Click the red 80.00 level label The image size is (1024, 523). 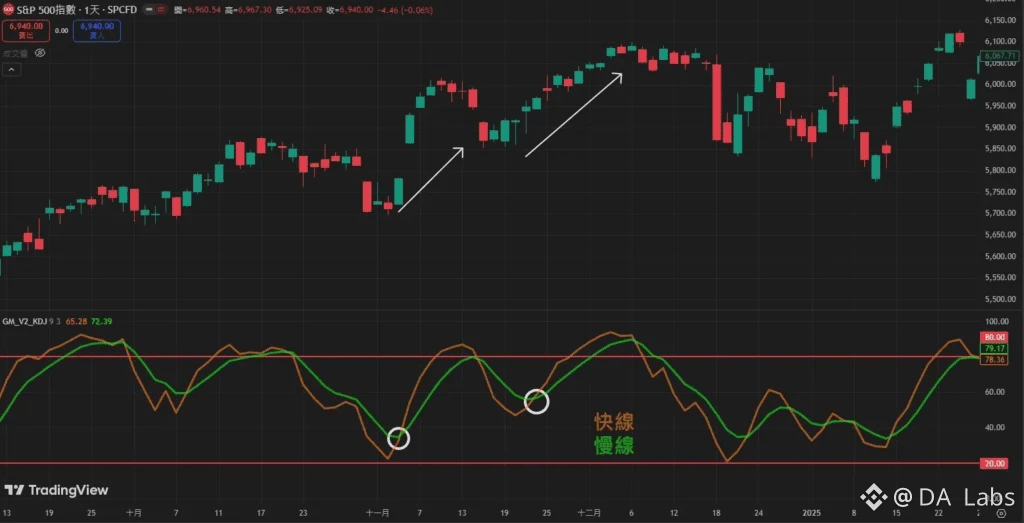(x=994, y=338)
